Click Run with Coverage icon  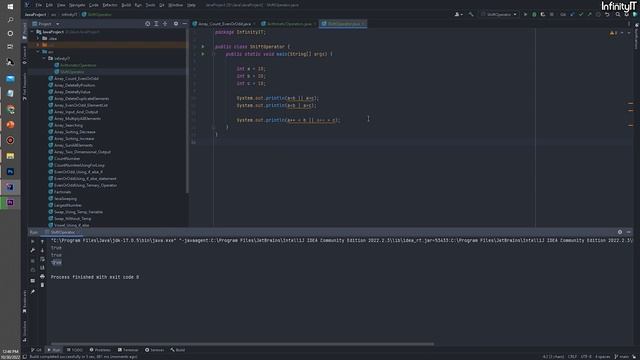(x=543, y=14)
